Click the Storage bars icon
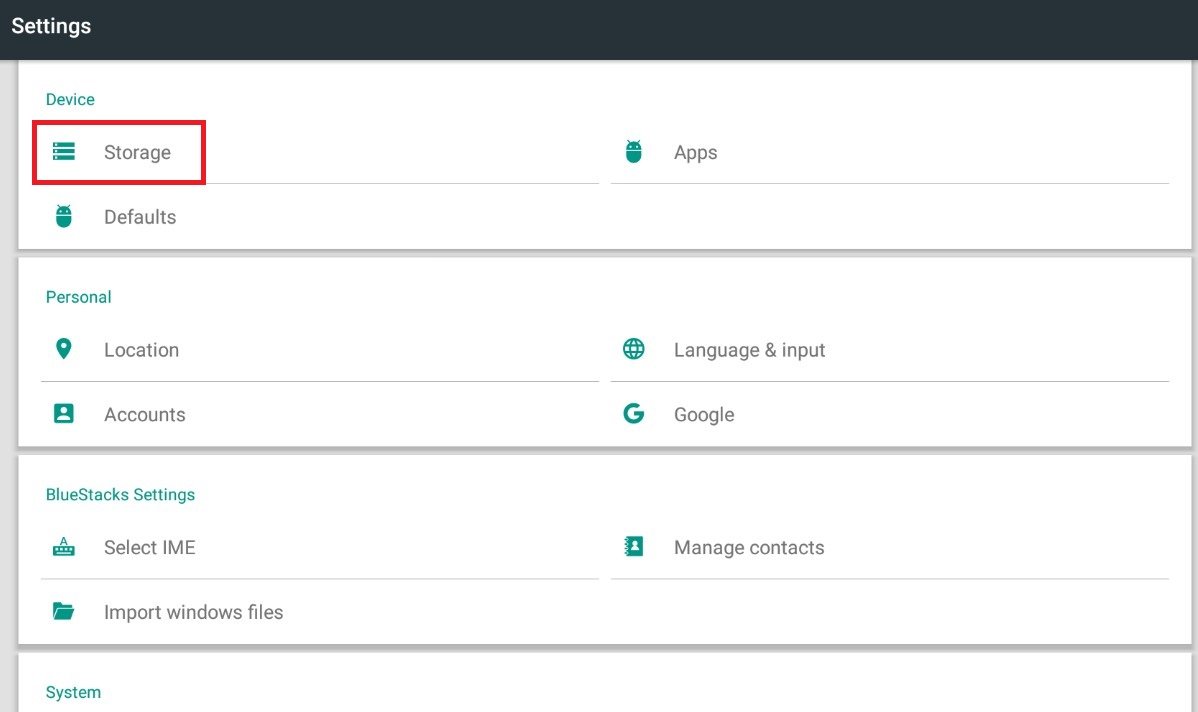This screenshot has width=1198, height=712. click(x=64, y=152)
